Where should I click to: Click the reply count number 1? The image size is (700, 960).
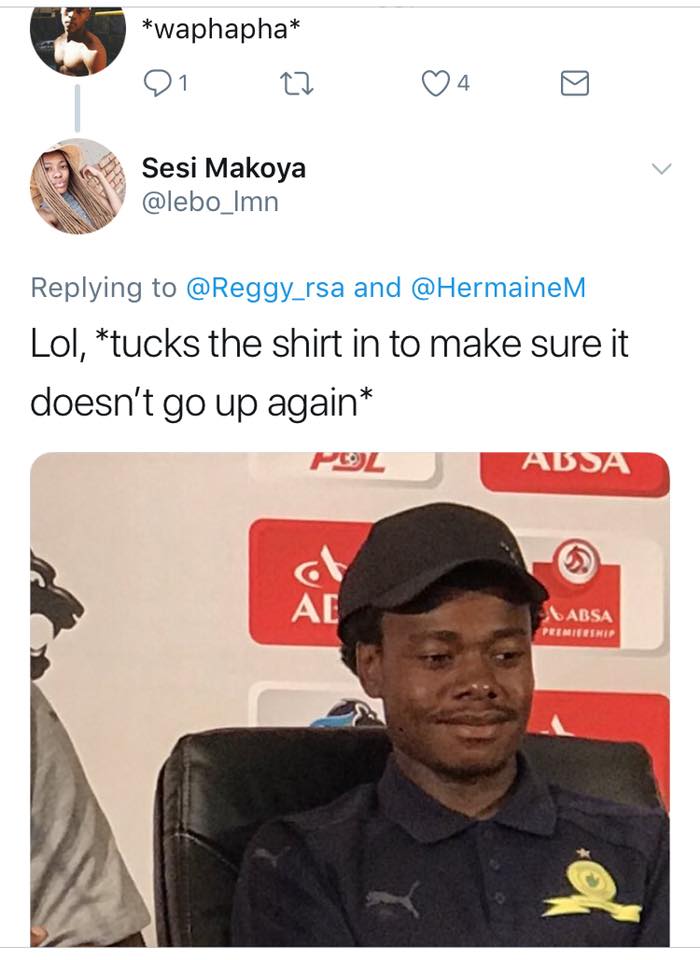183,83
